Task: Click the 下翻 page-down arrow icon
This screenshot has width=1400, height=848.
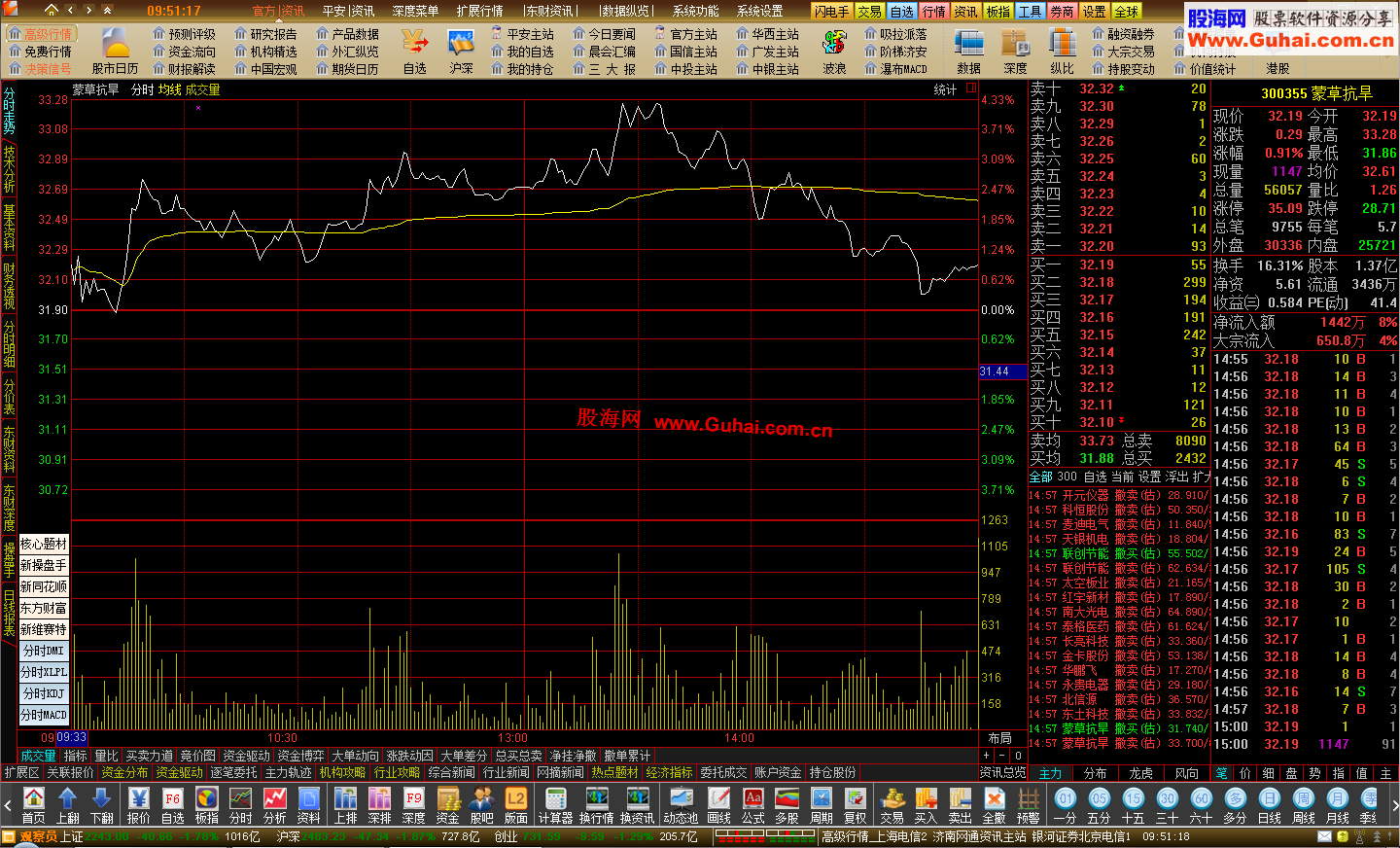Action: tap(102, 805)
